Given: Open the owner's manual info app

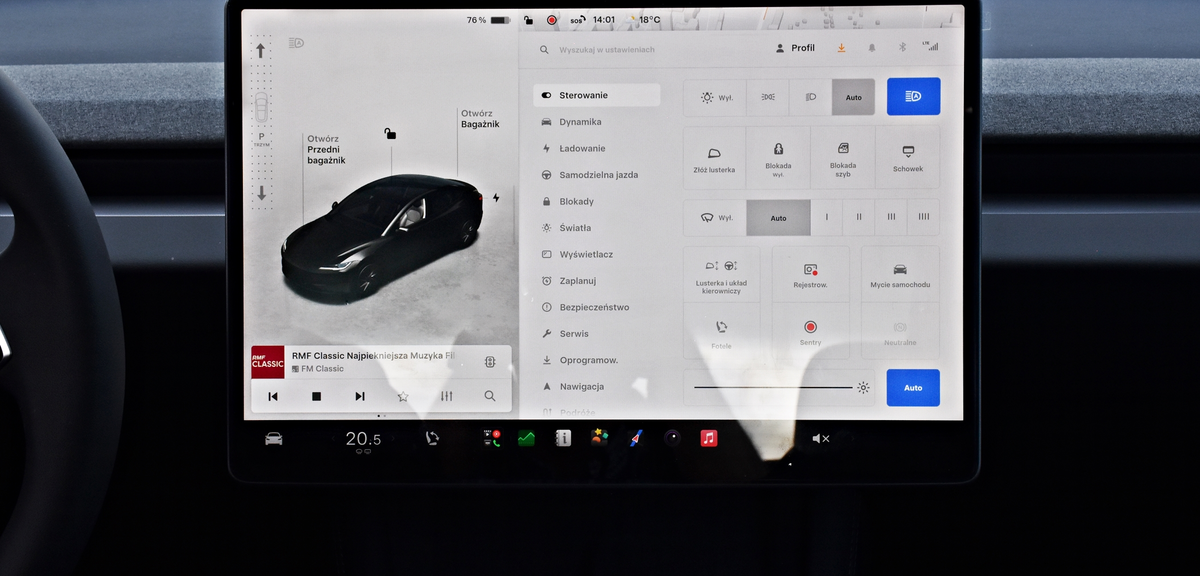Looking at the screenshot, I should (563, 438).
